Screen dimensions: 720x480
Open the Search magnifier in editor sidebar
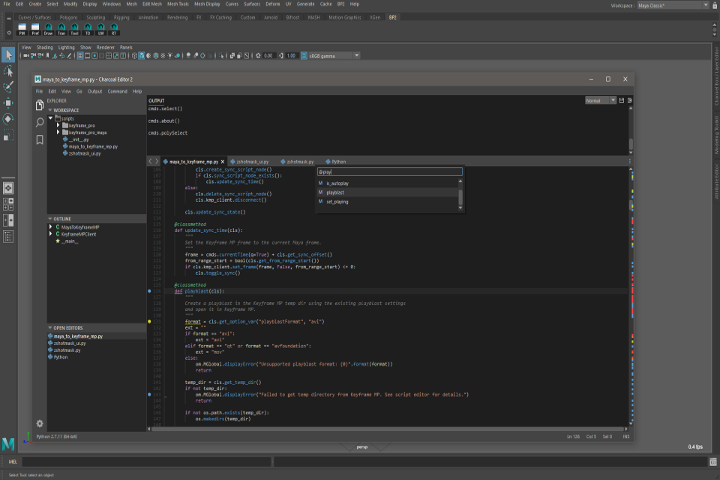(x=39, y=120)
